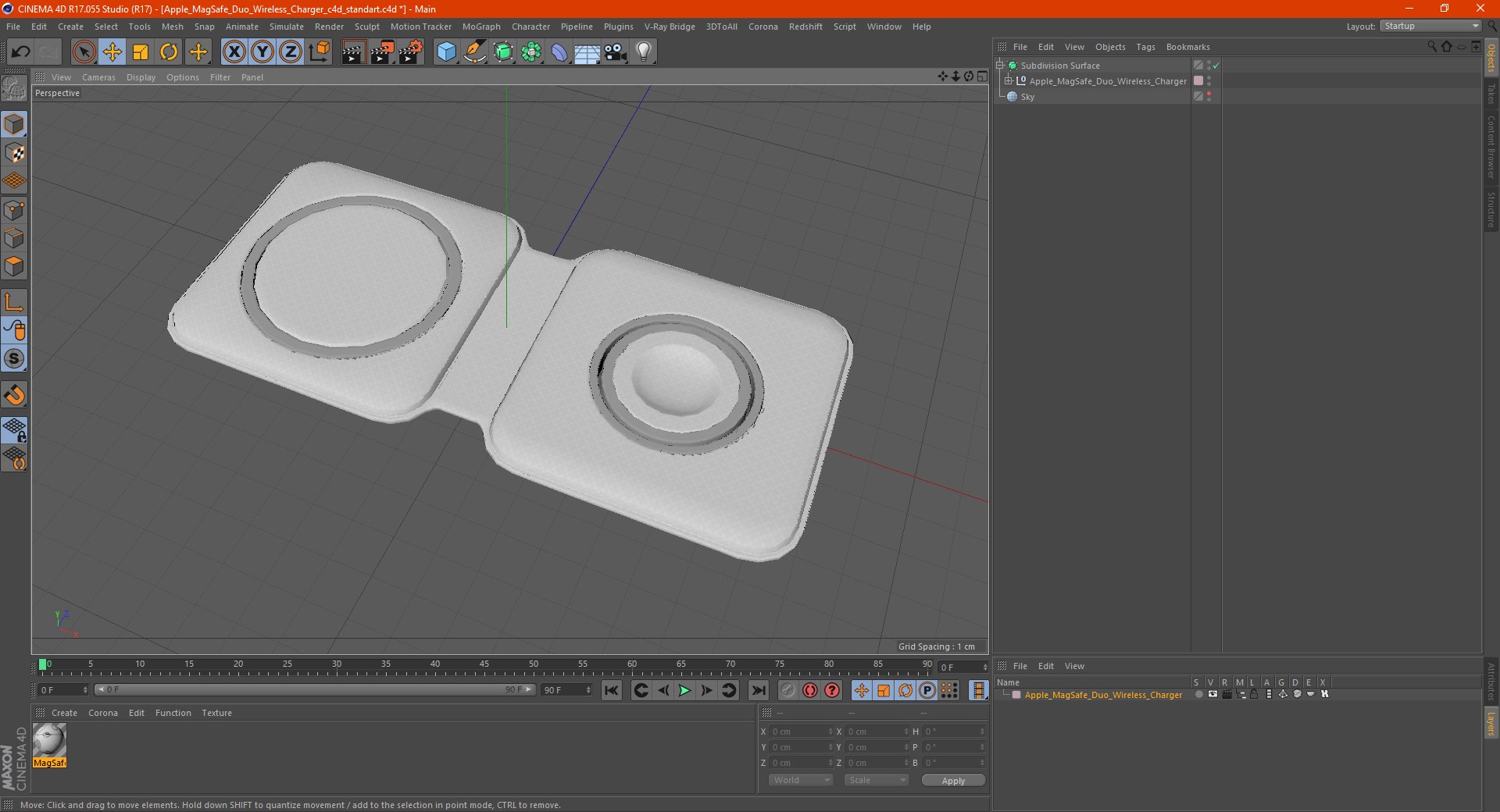
Task: Open the Mesh menu
Action: 172,27
